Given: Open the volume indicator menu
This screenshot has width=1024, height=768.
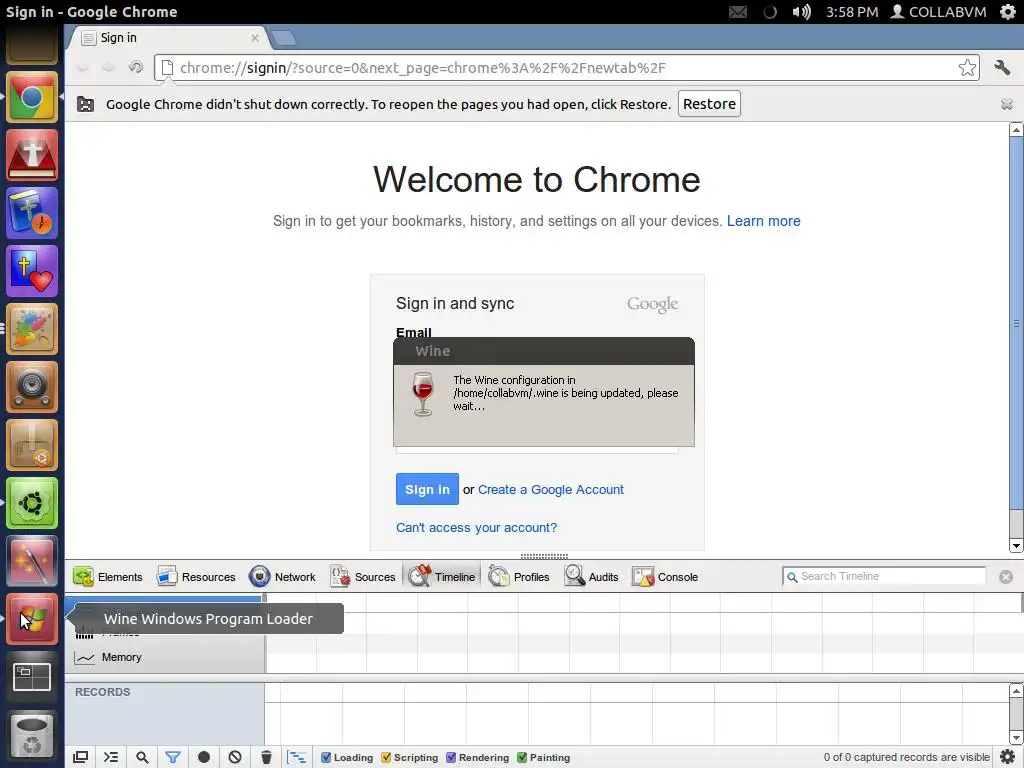Looking at the screenshot, I should [x=801, y=12].
